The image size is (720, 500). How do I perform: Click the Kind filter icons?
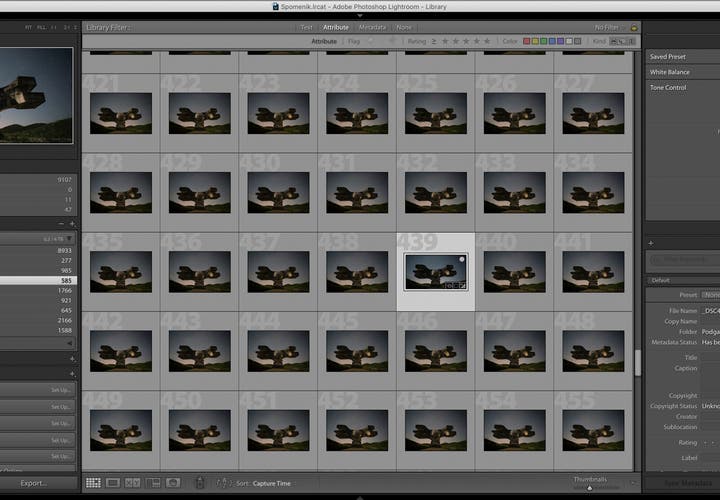tap(622, 41)
